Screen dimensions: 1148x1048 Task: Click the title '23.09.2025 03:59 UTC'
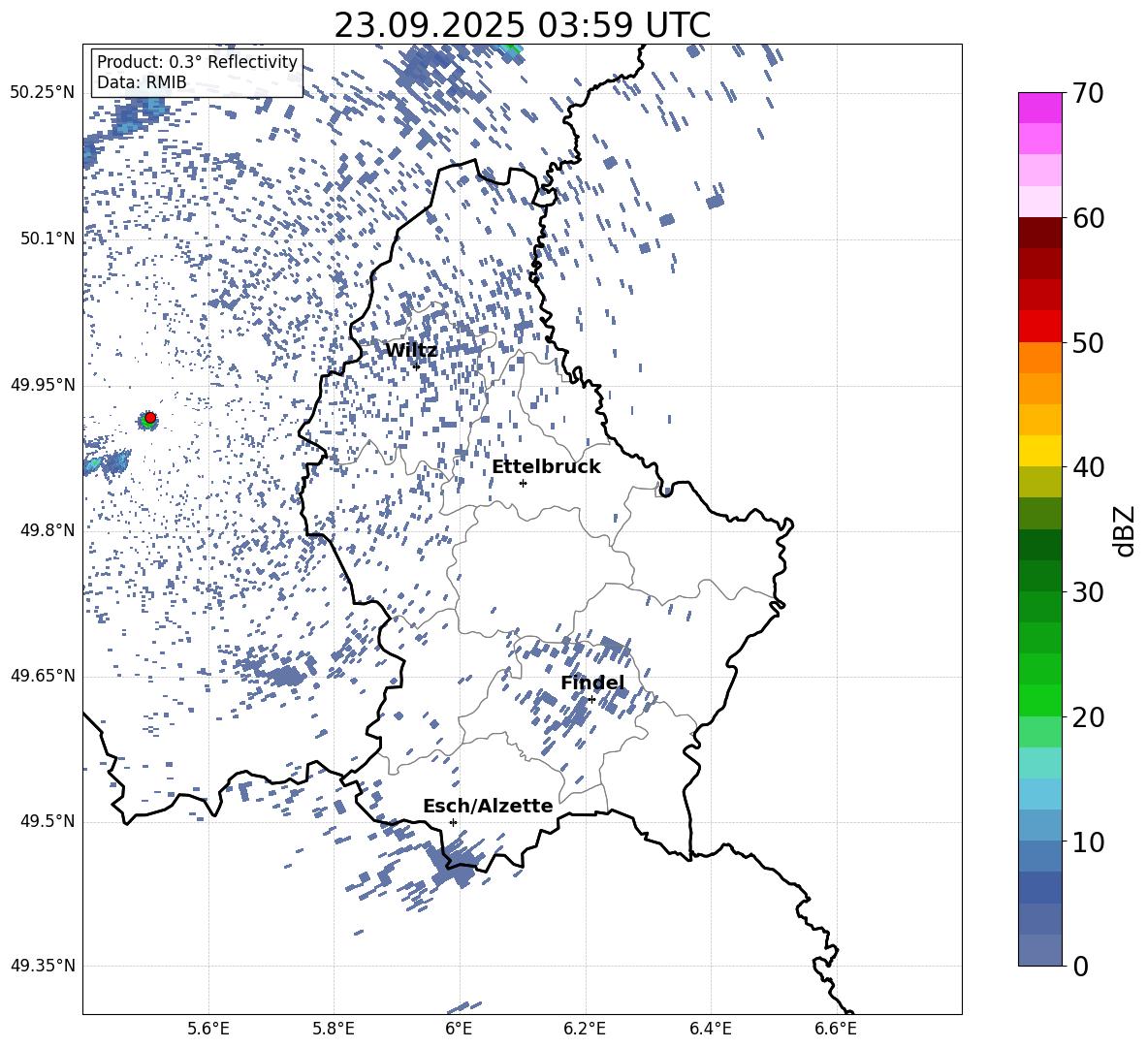522,25
